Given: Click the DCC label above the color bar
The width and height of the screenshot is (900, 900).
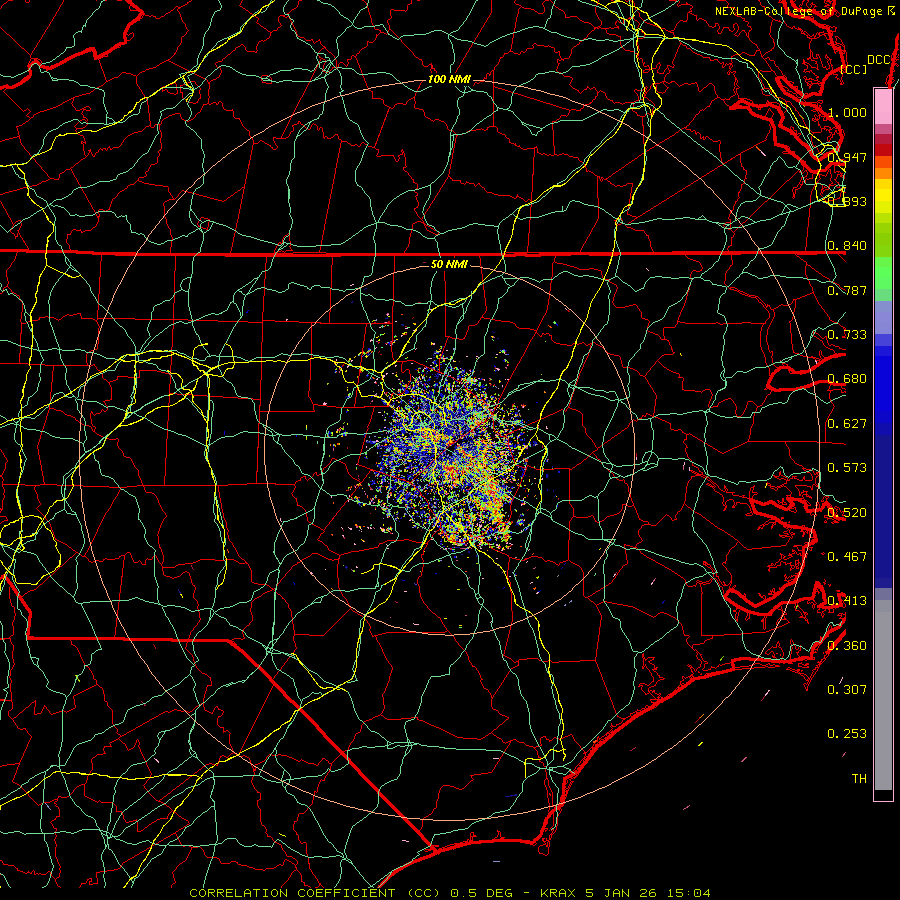Looking at the screenshot, I should click(879, 60).
